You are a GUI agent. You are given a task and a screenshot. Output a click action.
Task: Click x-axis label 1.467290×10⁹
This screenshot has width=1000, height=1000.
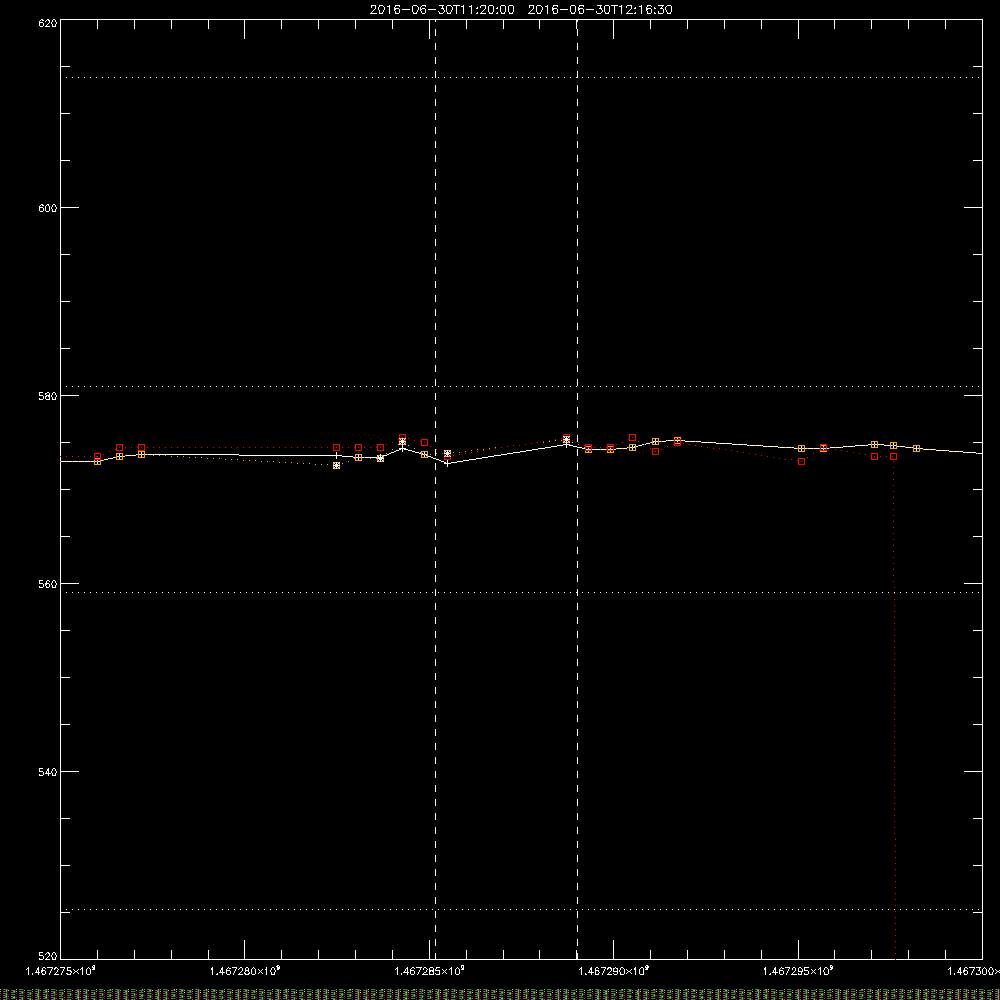(x=614, y=971)
